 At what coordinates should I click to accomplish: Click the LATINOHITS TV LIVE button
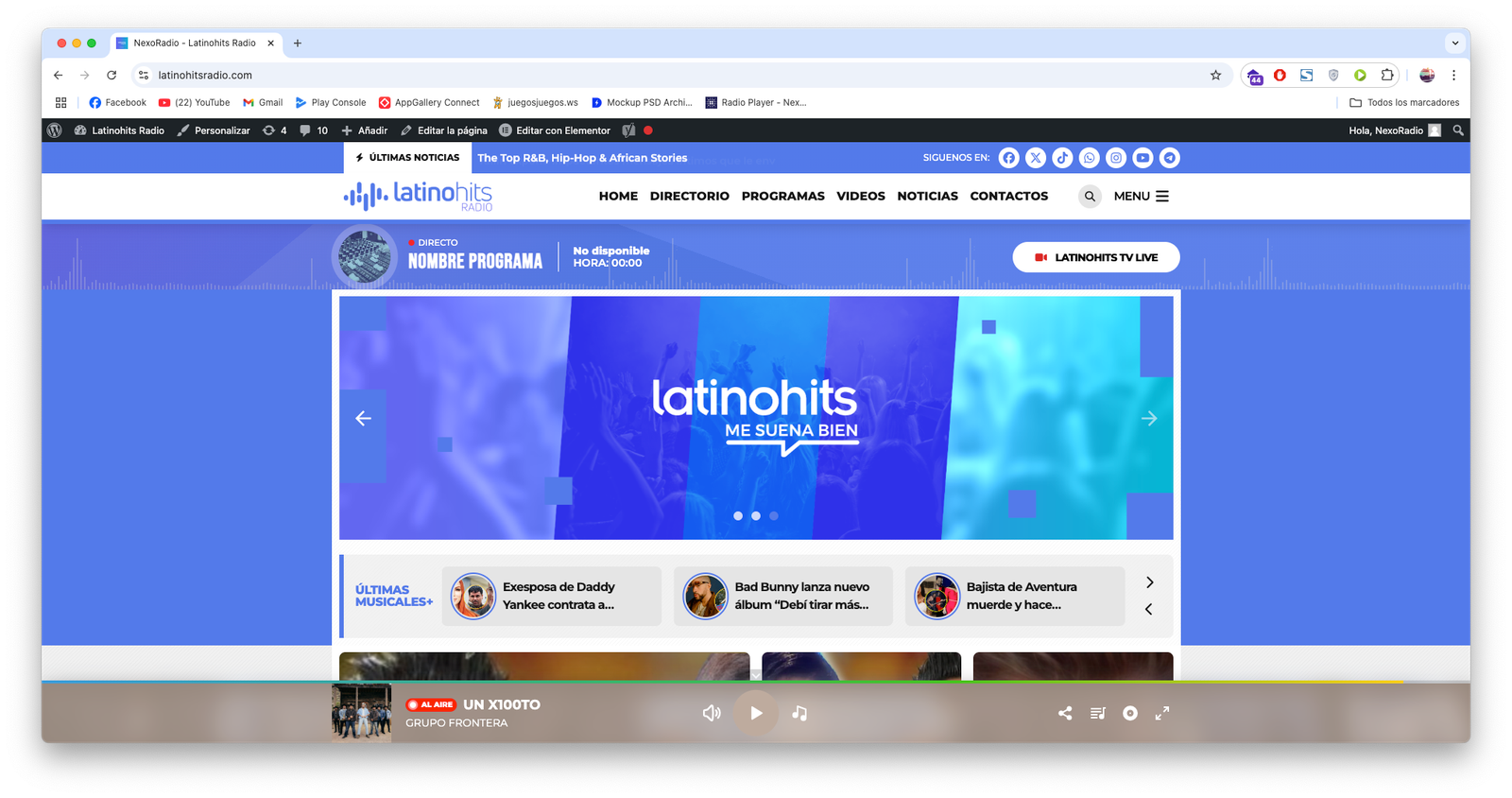pos(1096,257)
